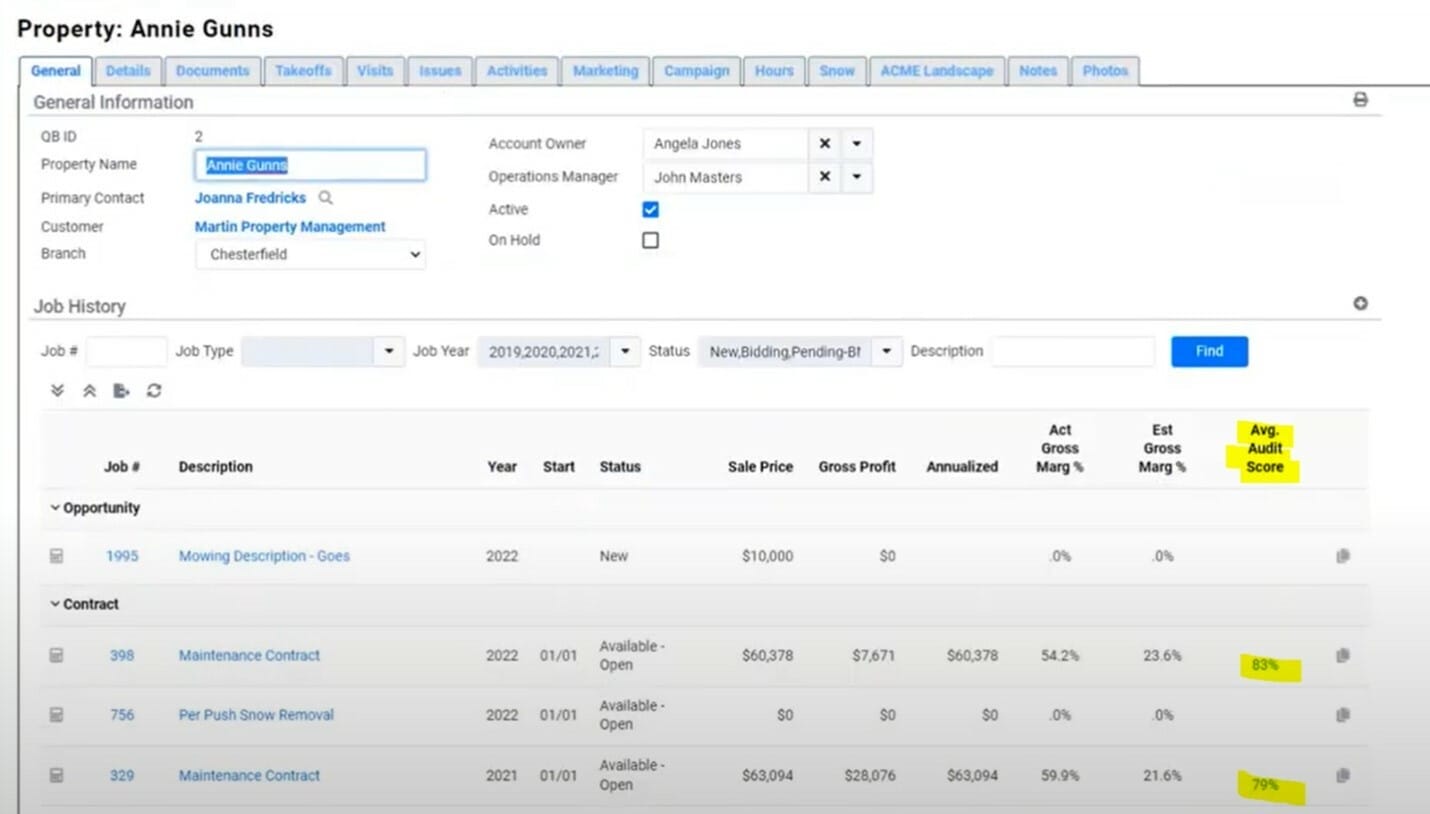This screenshot has width=1430, height=814.
Task: Click the refresh job history icon
Action: pyautogui.click(x=154, y=391)
